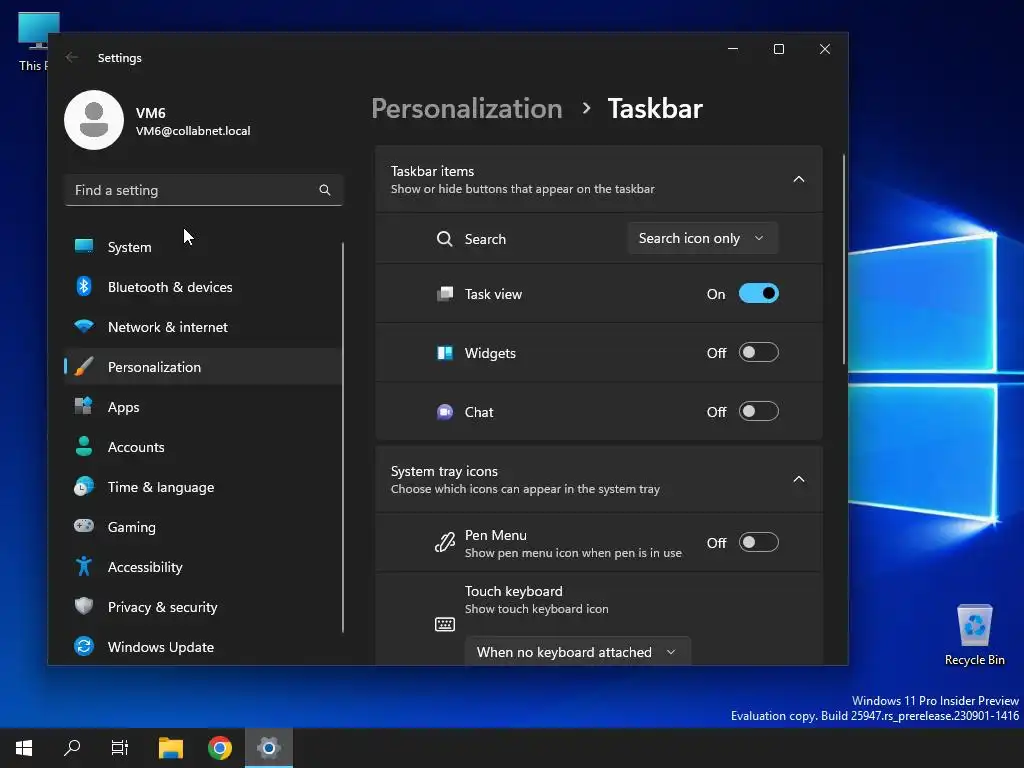
Task: Click the Accessibility label in sidebar
Action: click(x=145, y=567)
